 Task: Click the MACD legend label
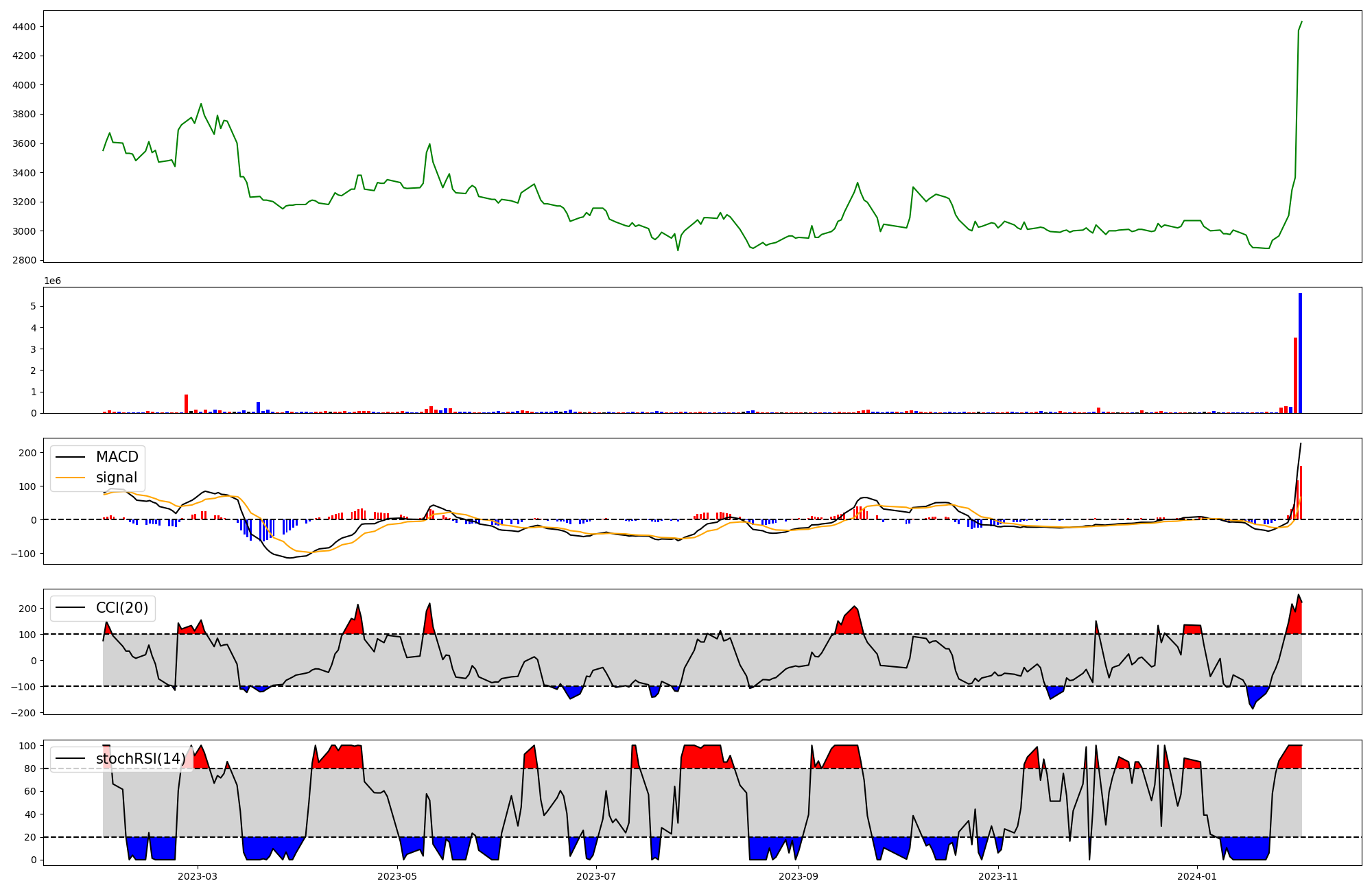tap(117, 457)
